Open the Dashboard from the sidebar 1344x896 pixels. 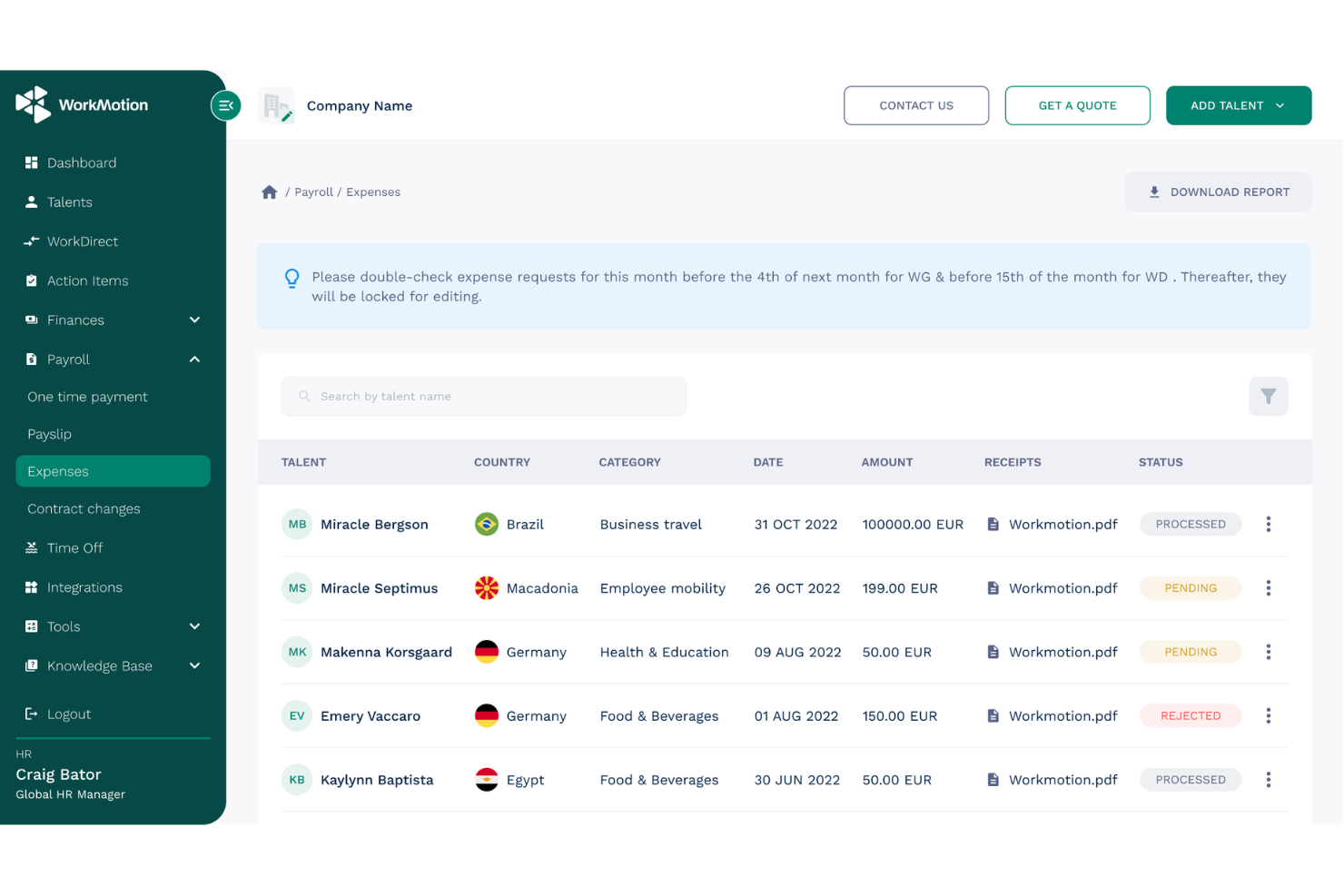[x=83, y=162]
